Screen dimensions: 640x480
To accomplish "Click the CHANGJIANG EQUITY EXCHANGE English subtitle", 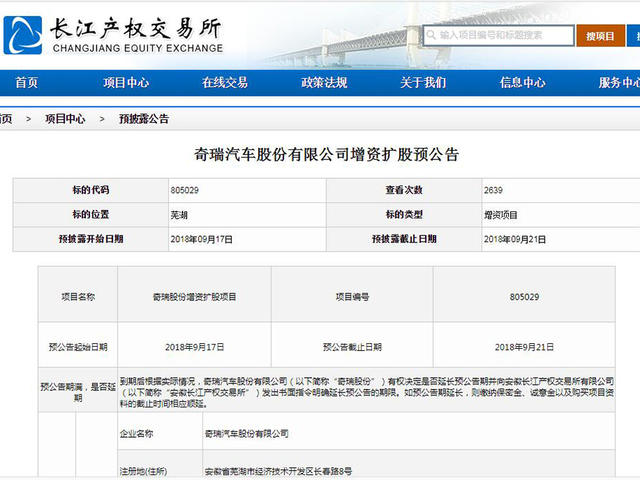I will [138, 48].
